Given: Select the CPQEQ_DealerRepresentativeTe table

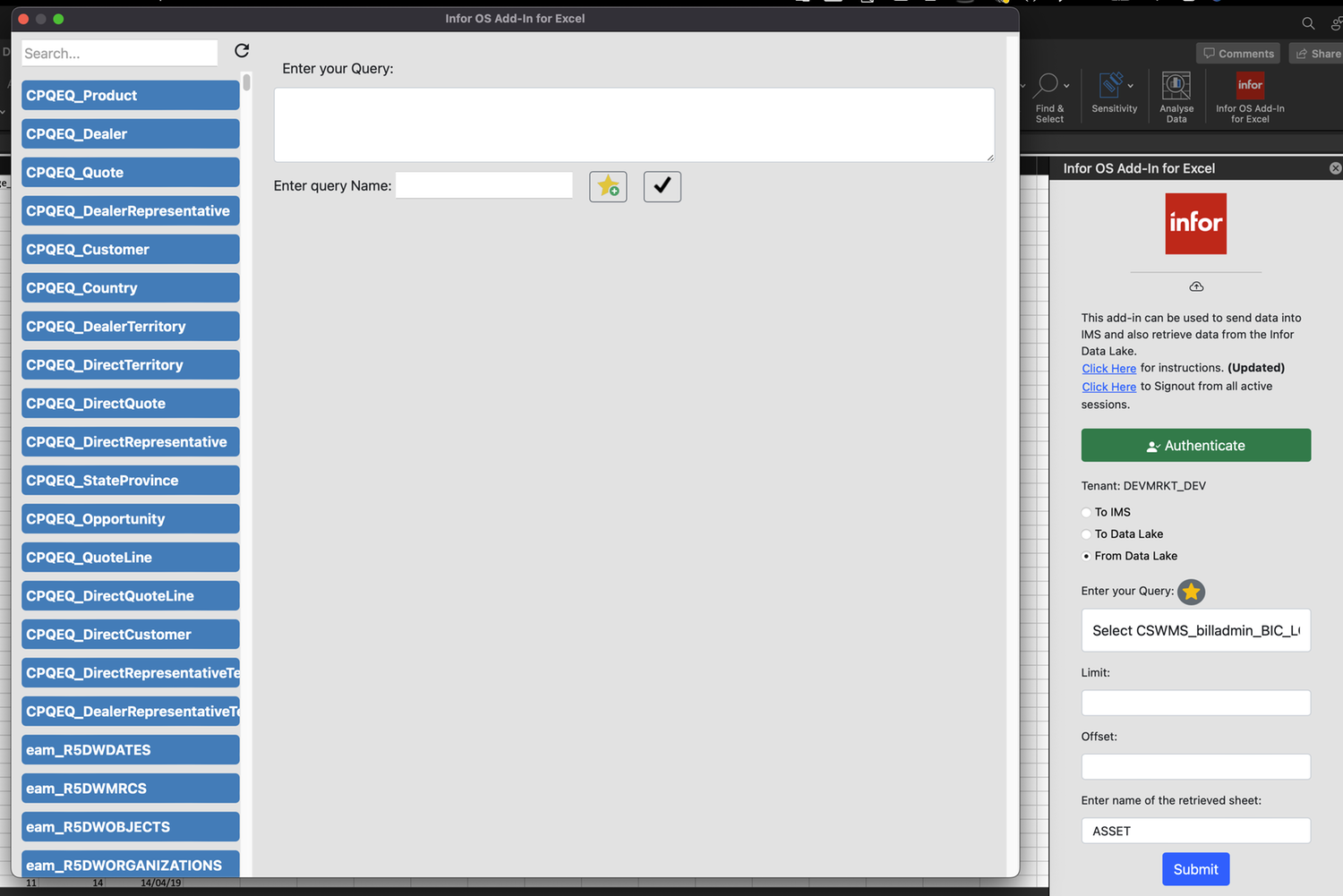Looking at the screenshot, I should point(131,711).
